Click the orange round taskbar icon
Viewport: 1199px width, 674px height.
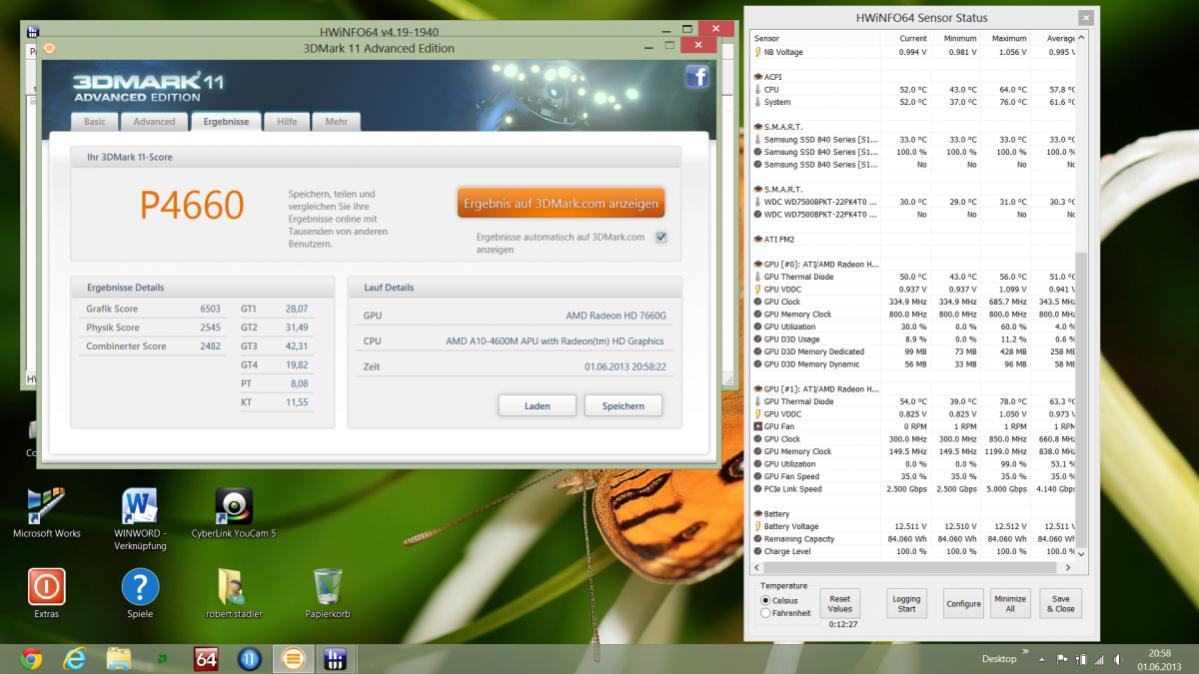pos(293,659)
